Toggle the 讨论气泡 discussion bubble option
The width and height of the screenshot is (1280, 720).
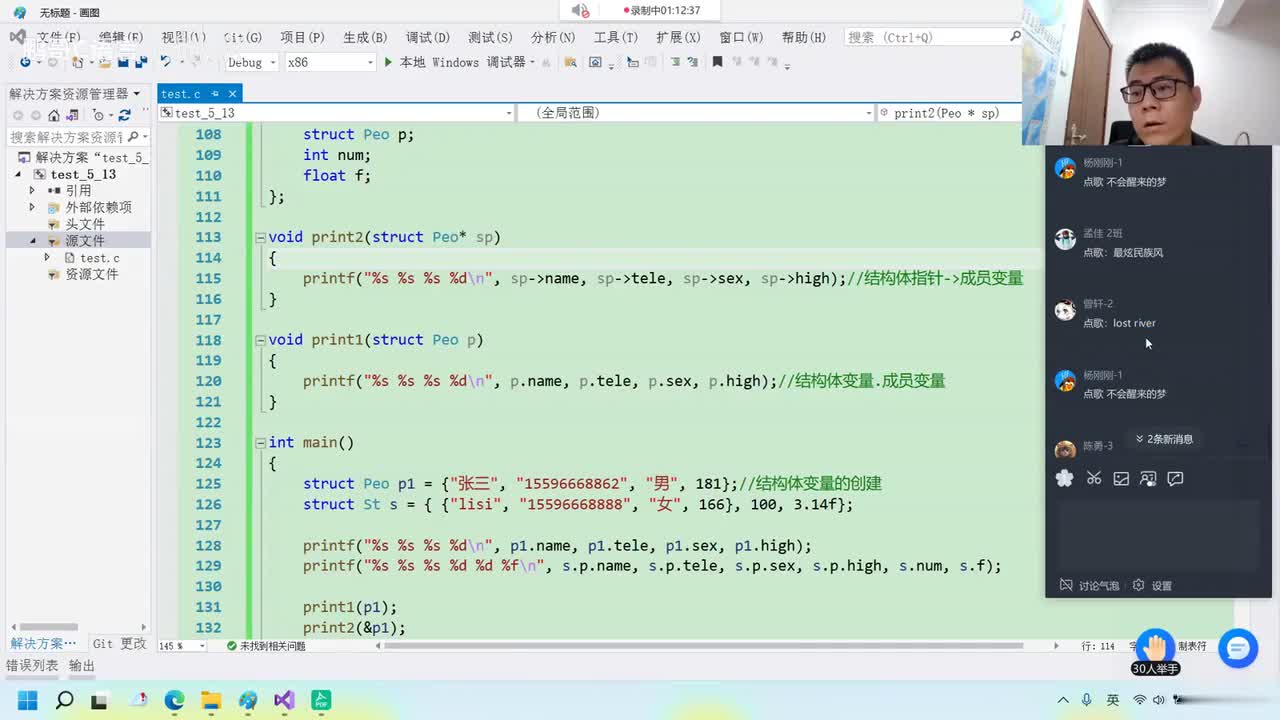pos(1089,585)
